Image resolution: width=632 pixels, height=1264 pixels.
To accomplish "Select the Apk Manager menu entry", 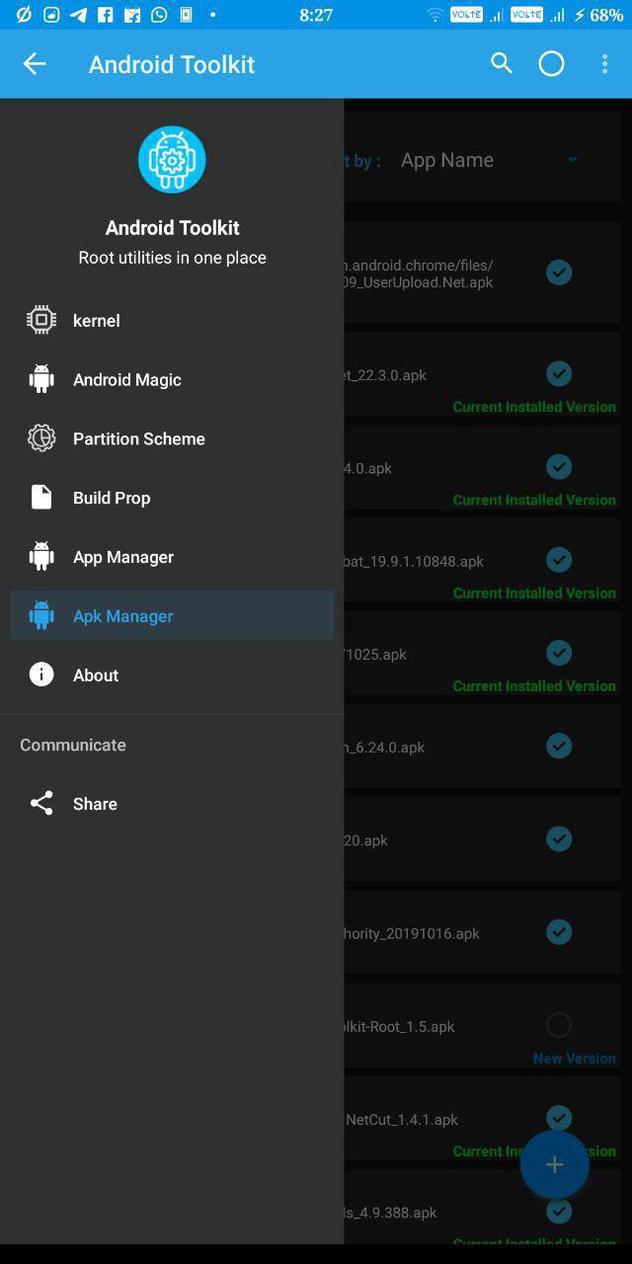I will [172, 615].
